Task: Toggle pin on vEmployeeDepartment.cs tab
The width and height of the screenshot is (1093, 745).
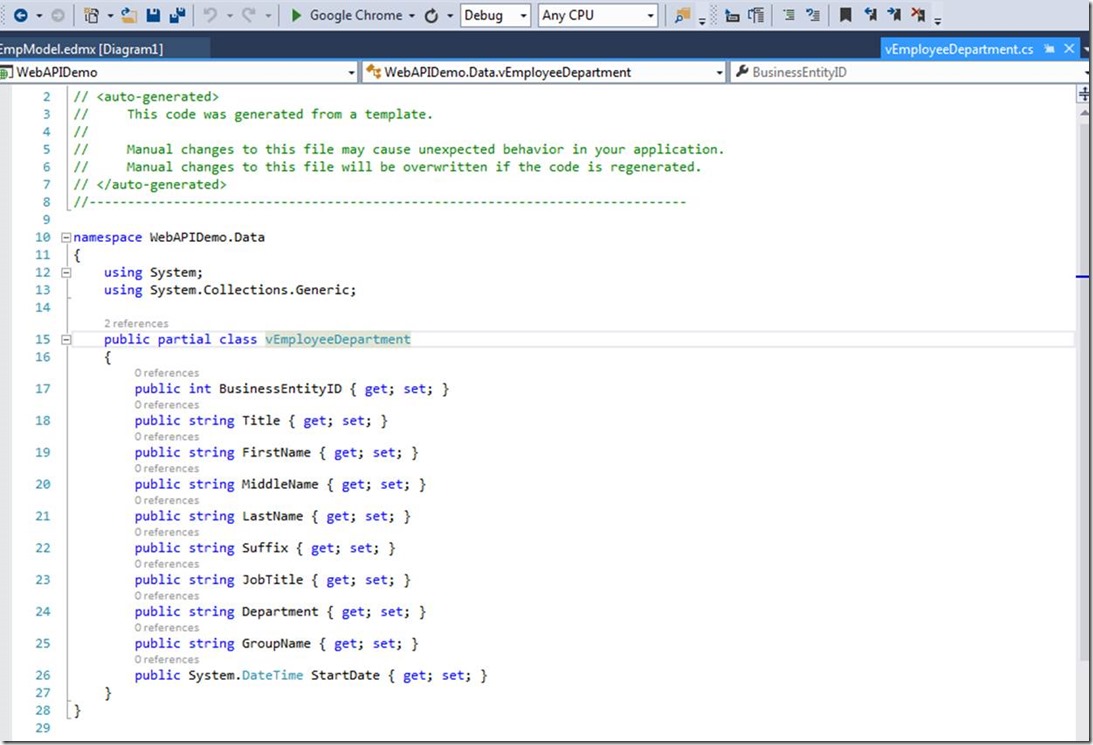Action: (1049, 49)
